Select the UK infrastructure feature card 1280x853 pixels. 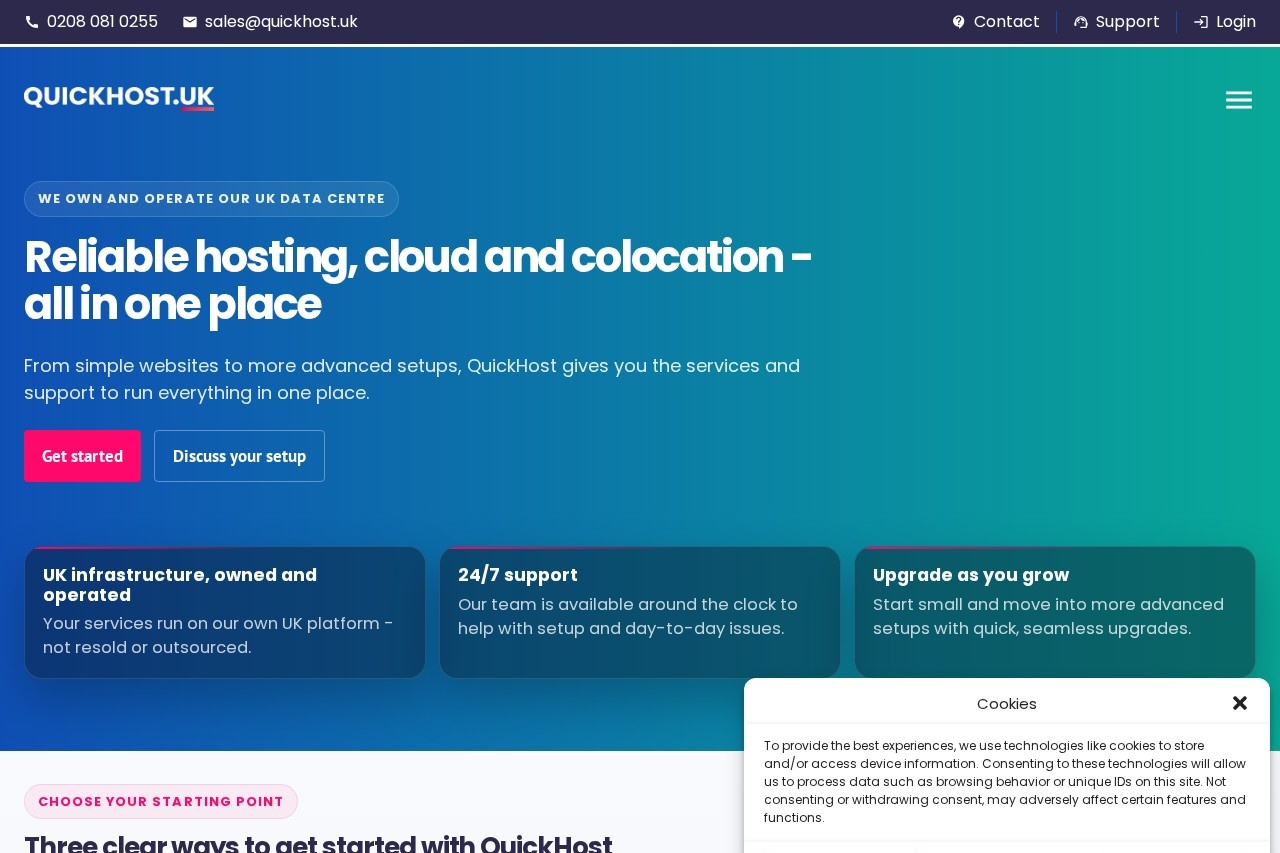tap(224, 612)
